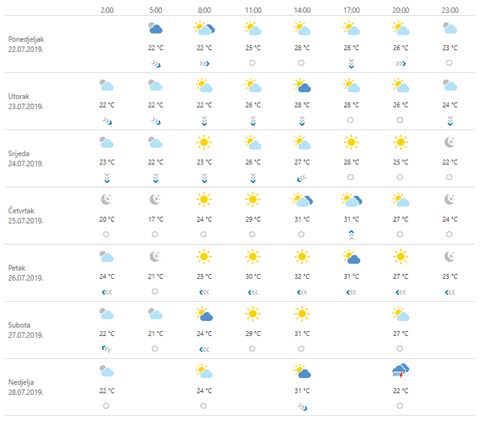Open the Ponedjeljak 22.07.2019. row label

tap(26, 44)
